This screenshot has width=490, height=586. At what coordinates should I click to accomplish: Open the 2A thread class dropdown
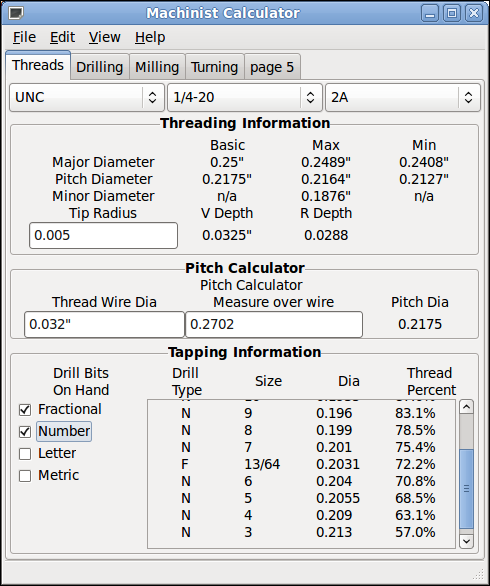(403, 98)
